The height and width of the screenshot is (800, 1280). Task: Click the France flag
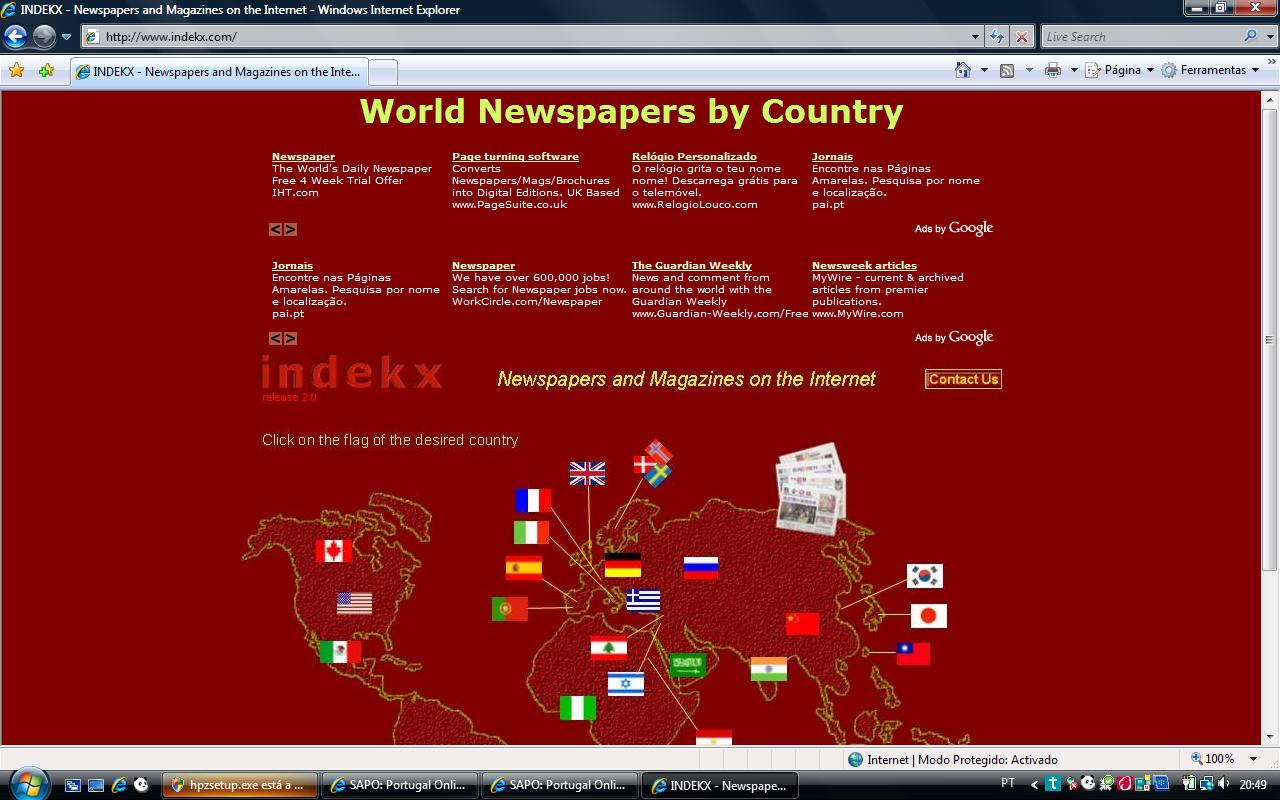point(533,500)
